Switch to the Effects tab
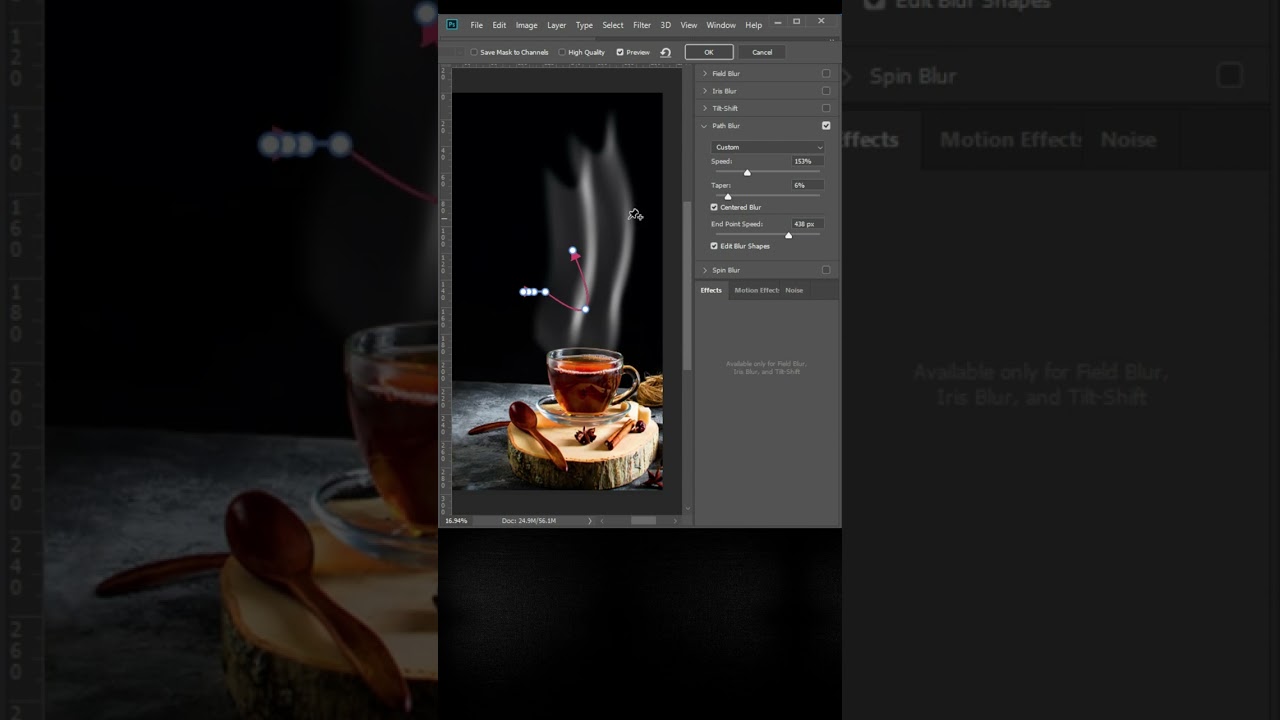1280x720 pixels. click(x=711, y=290)
